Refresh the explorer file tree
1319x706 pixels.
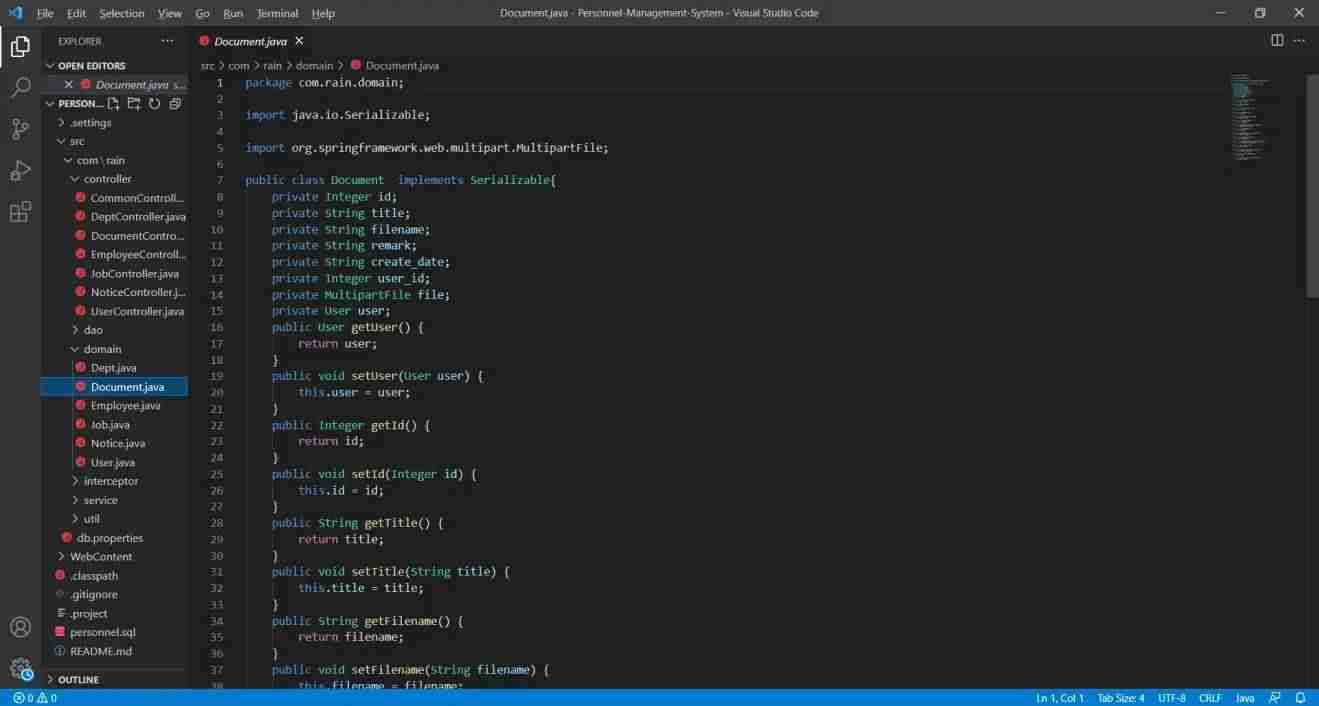(154, 103)
